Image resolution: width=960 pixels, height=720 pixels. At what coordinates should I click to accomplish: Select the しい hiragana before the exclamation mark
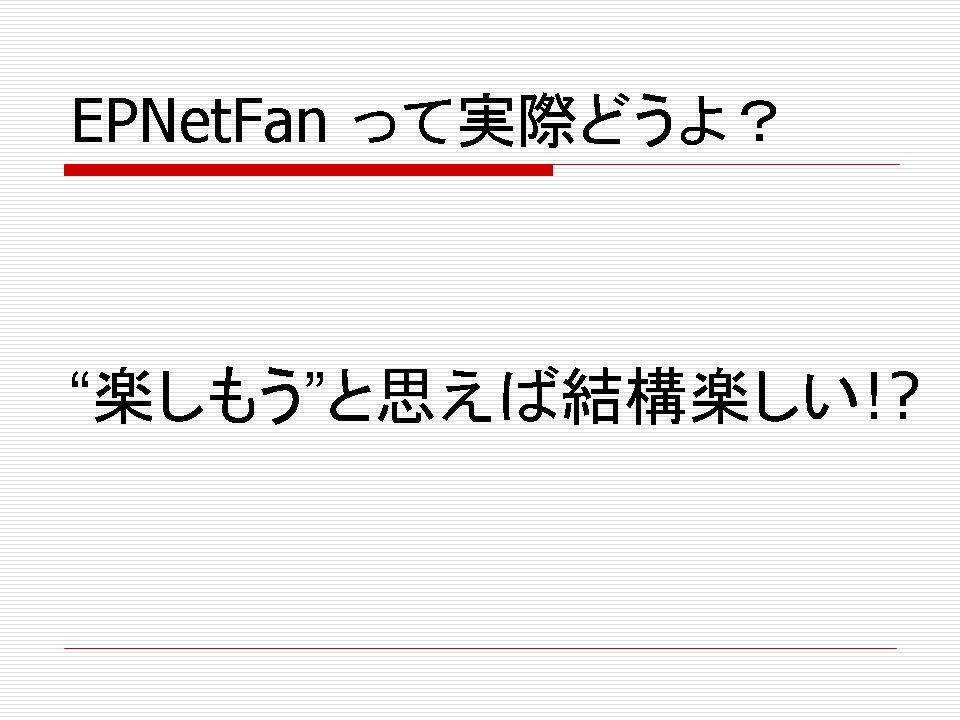pyautogui.click(x=806, y=396)
